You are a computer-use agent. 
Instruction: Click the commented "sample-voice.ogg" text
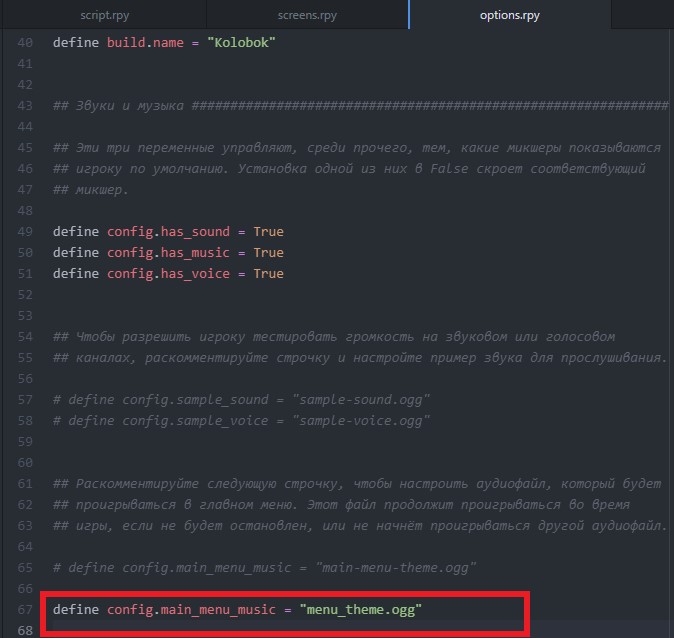point(361,421)
